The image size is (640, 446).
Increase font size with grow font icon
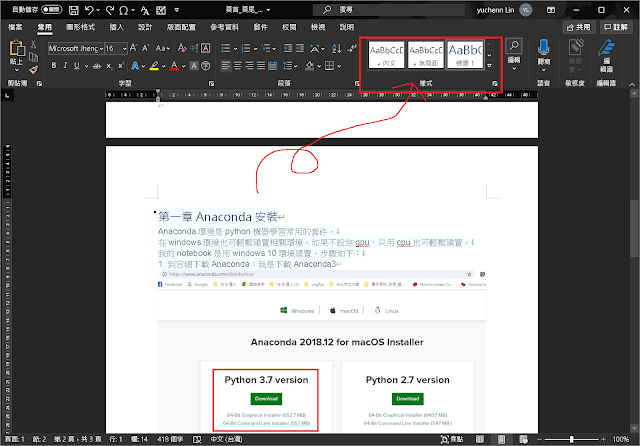pyautogui.click(x=133, y=48)
